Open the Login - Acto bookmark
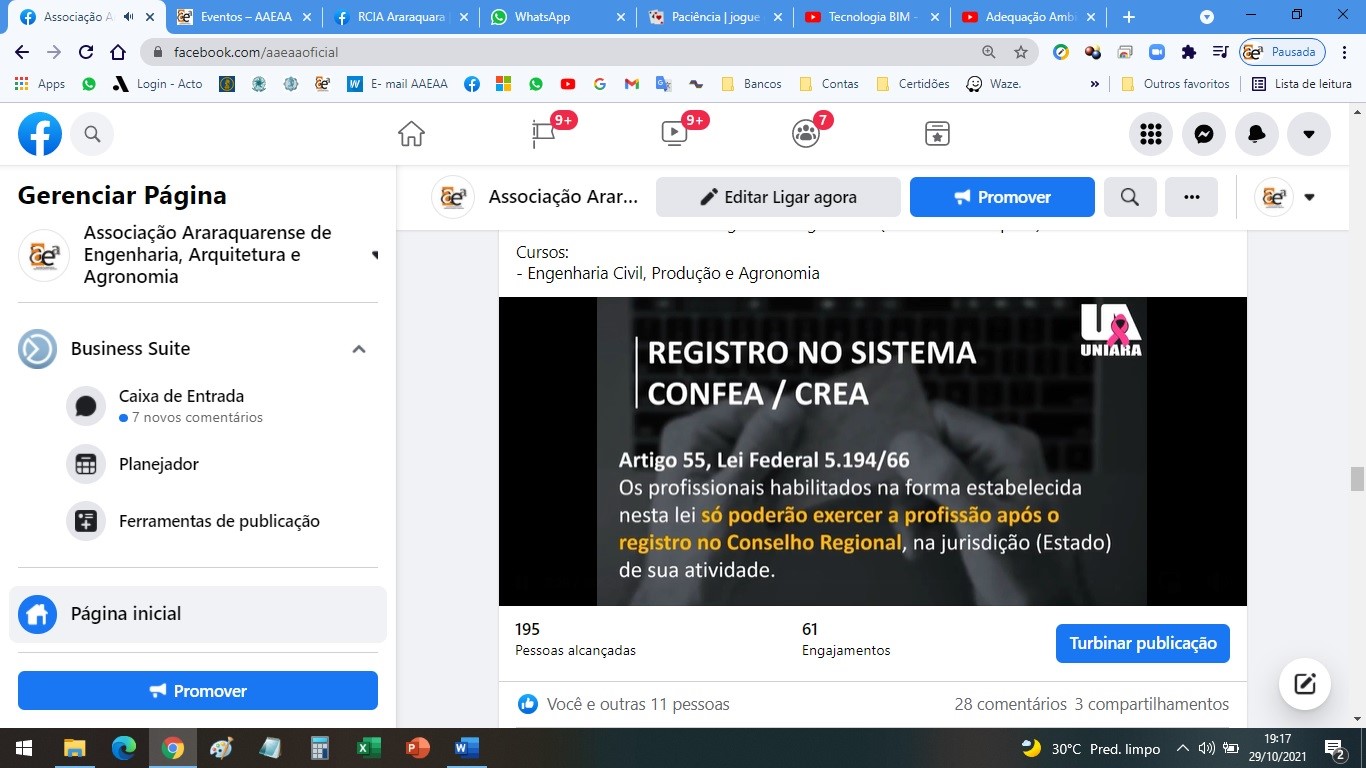1366x768 pixels. [157, 84]
